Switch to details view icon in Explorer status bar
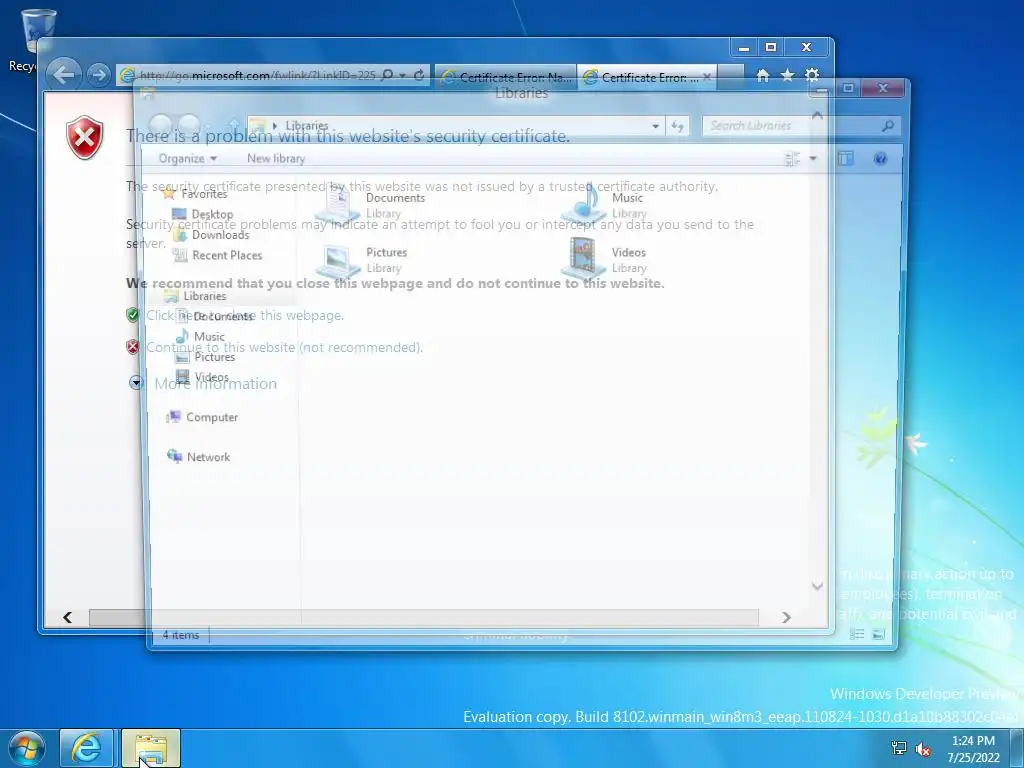The height and width of the screenshot is (768, 1024). 857,634
